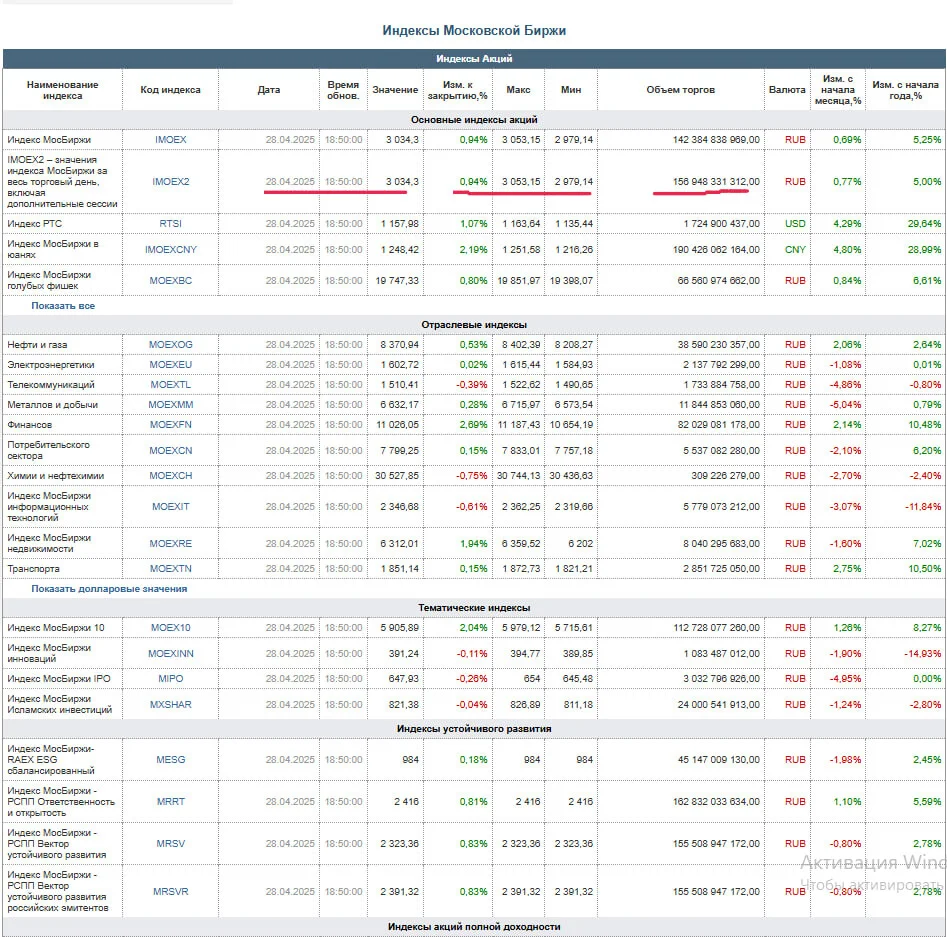This screenshot has width=947, height=937.
Task: Click MOEXRE min value 6 202
Action: 580,544
